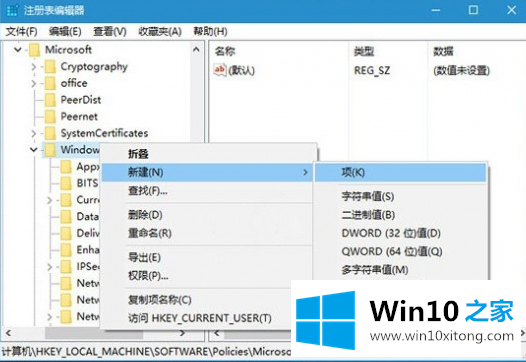
Task: Open the 编辑(E) menu
Action: (65, 32)
